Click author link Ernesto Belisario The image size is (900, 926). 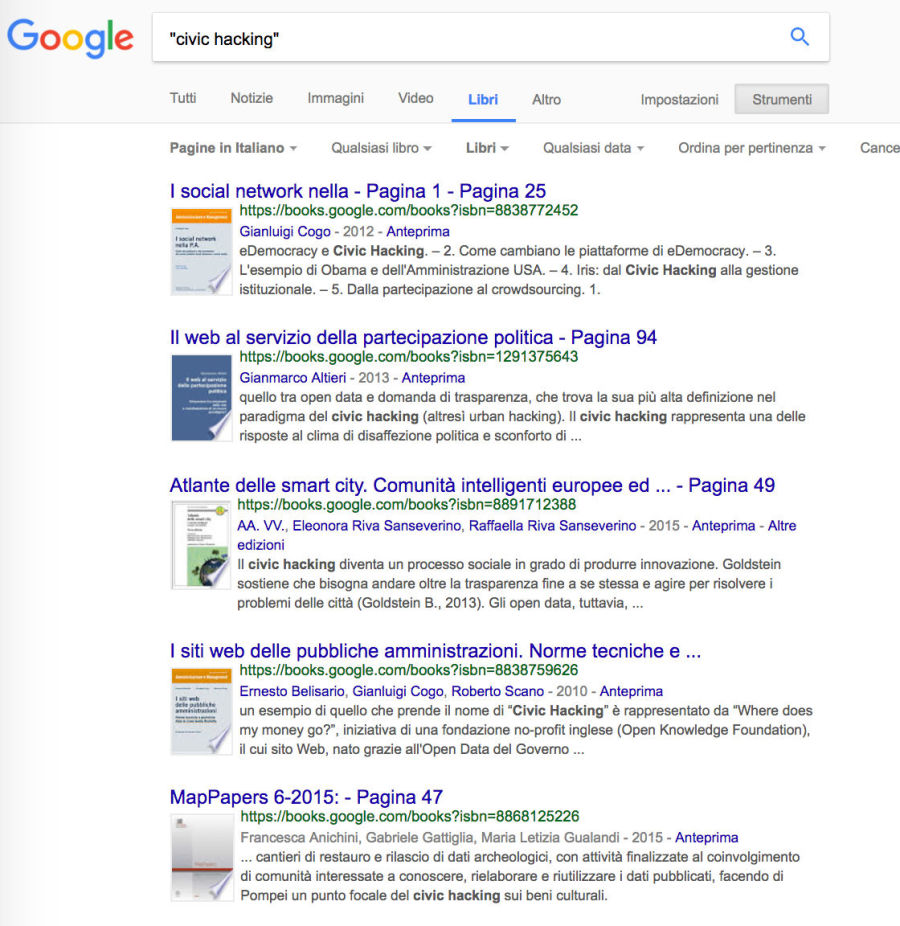tap(291, 692)
